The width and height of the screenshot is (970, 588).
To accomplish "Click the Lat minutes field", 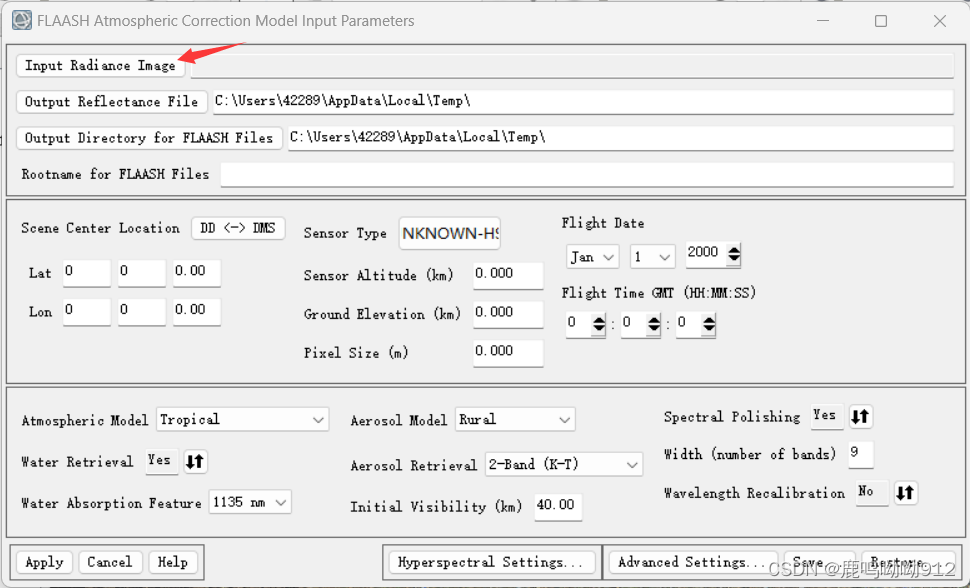I will 142,273.
